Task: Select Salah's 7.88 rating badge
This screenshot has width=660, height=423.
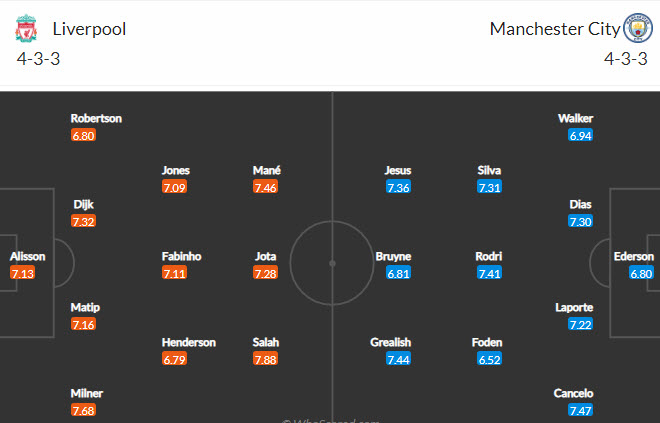Action: point(266,359)
